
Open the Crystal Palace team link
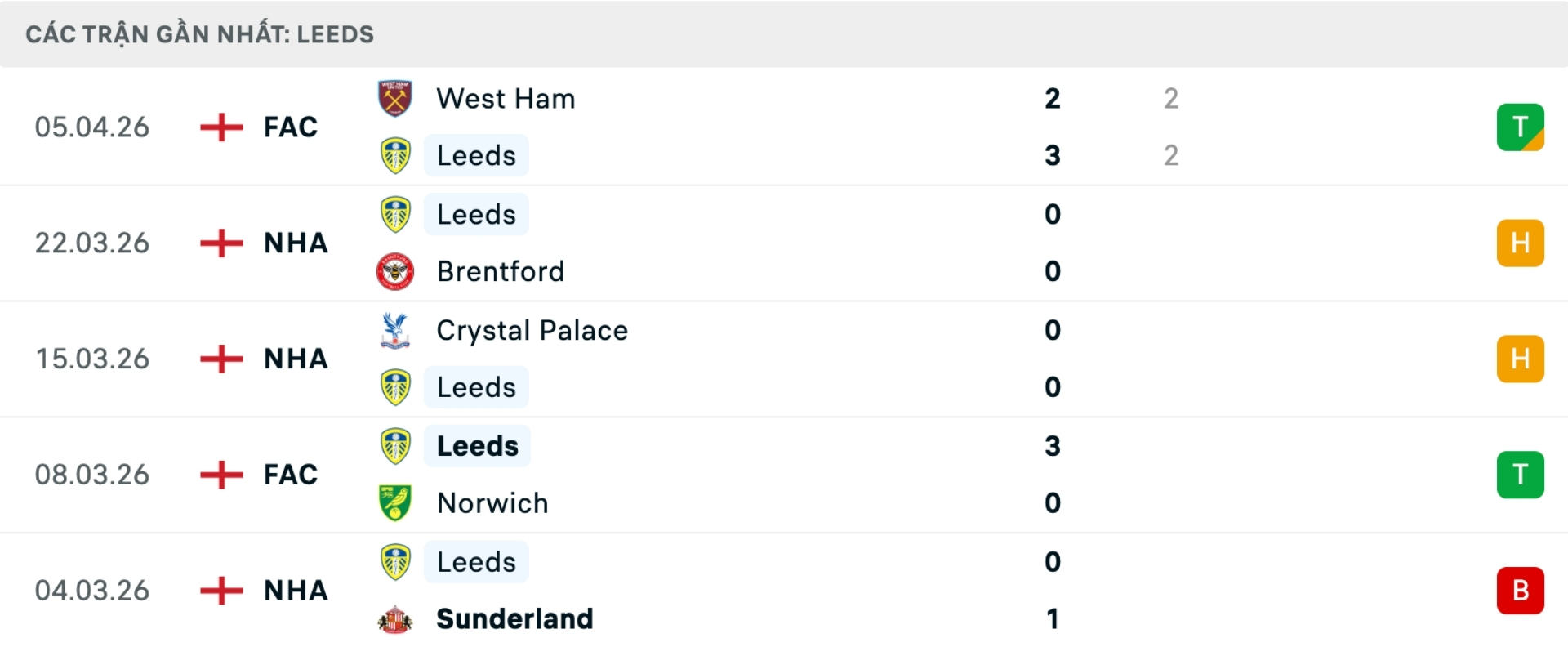coord(532,330)
